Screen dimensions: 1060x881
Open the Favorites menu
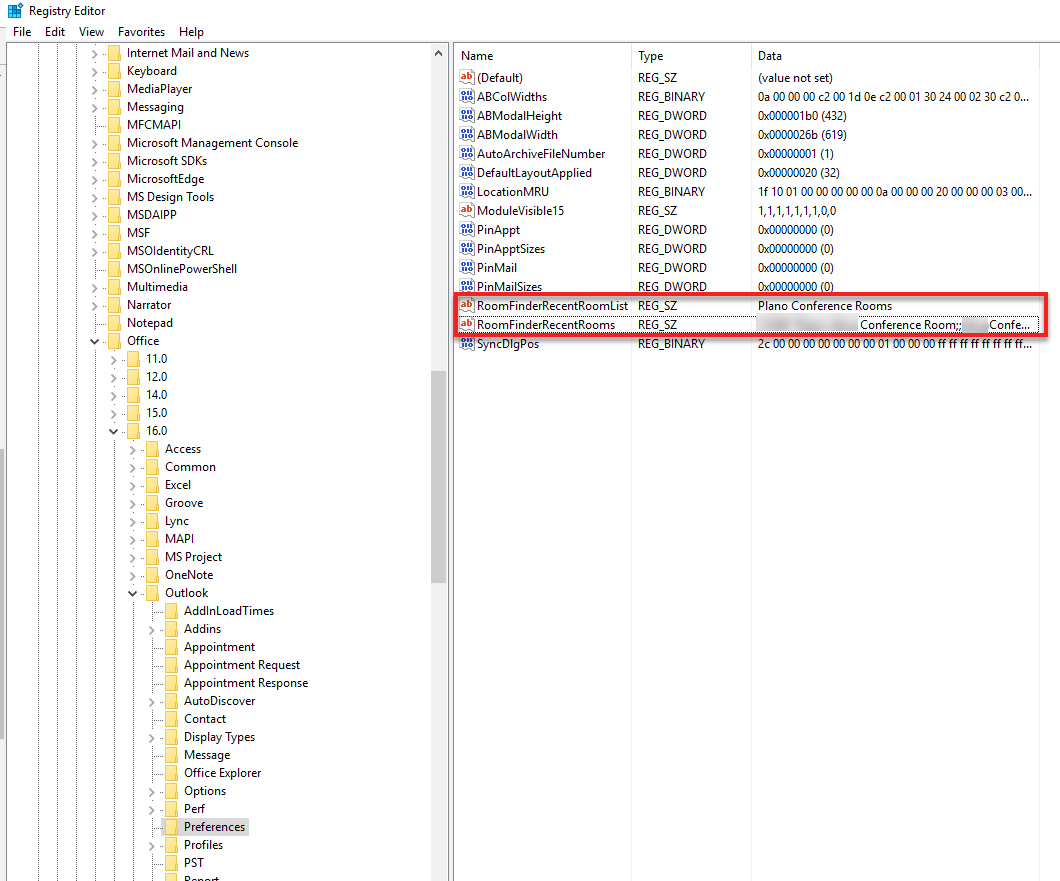pos(141,32)
